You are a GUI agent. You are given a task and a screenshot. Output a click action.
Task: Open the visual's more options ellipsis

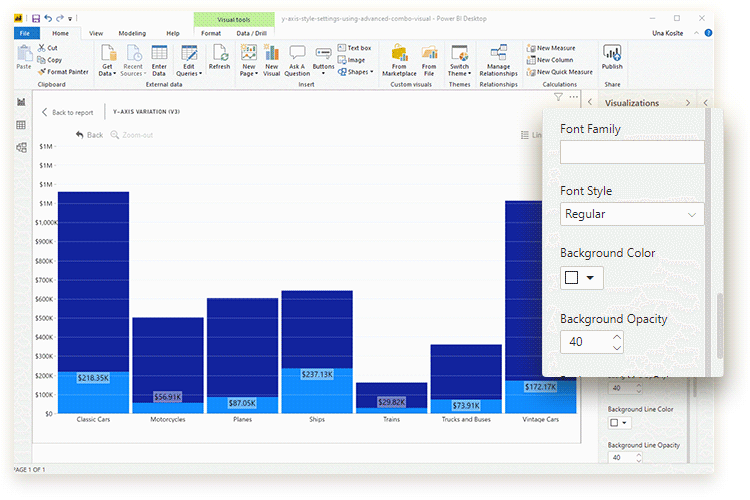574,97
